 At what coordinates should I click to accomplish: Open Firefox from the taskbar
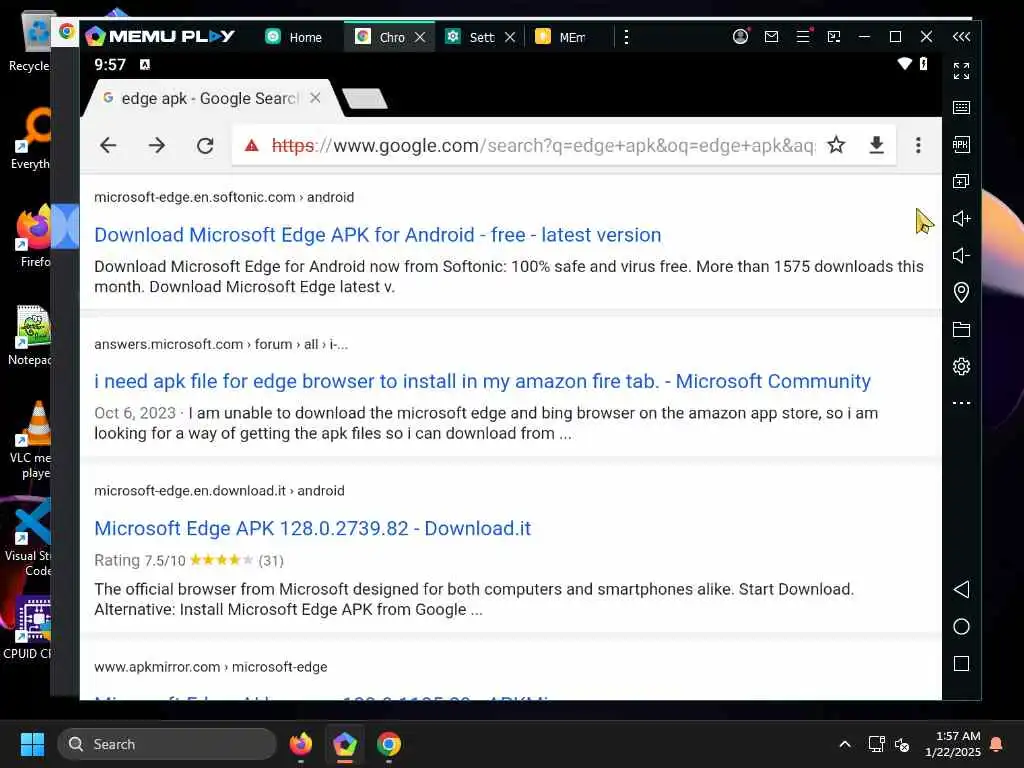point(300,744)
